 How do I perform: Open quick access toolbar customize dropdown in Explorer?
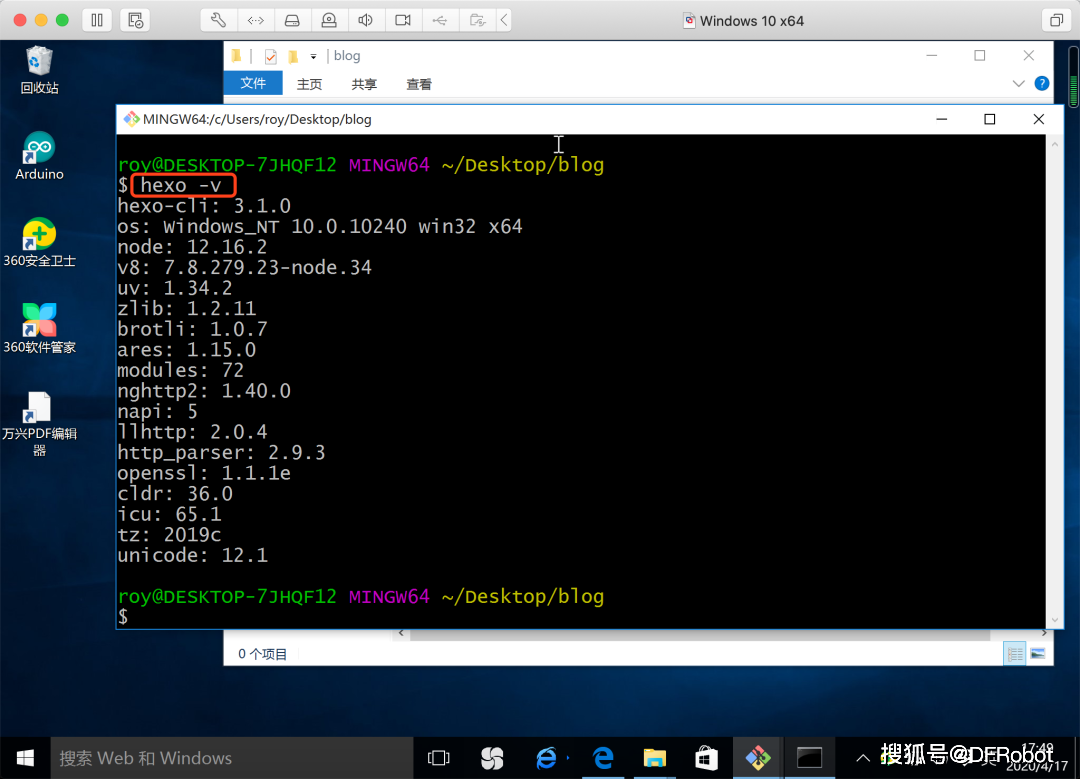[x=313, y=56]
